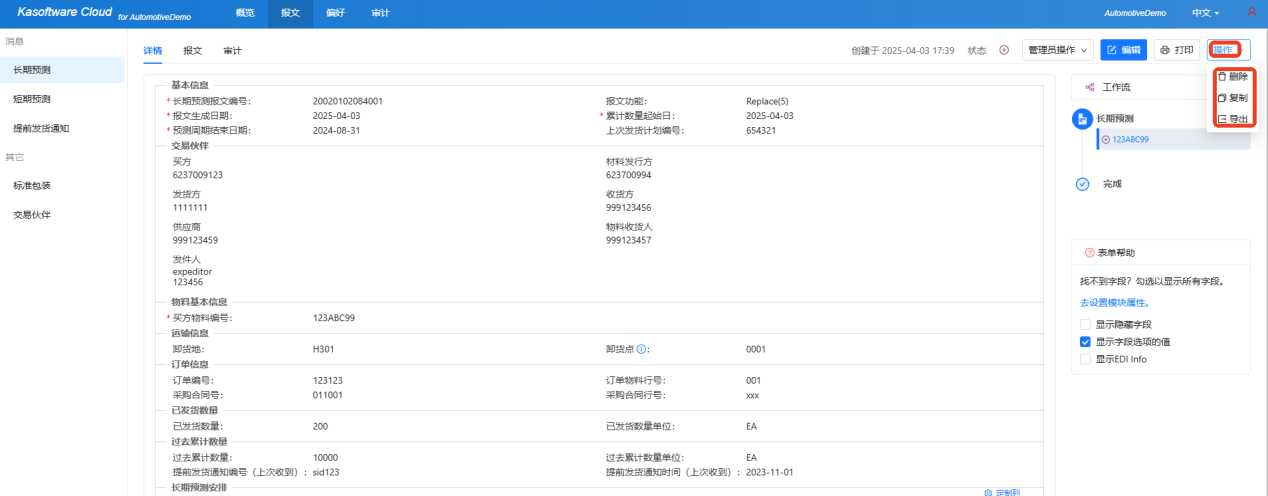Enable the 显示隐藏字段 checkbox
The width and height of the screenshot is (1268, 496).
point(1086,324)
